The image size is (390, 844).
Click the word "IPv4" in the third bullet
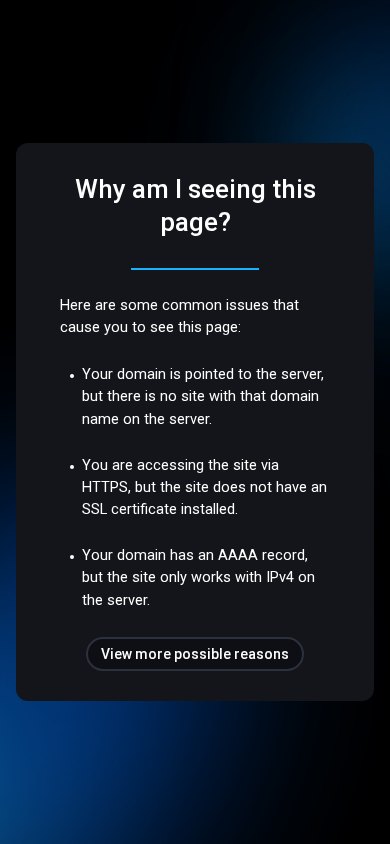(x=280, y=577)
